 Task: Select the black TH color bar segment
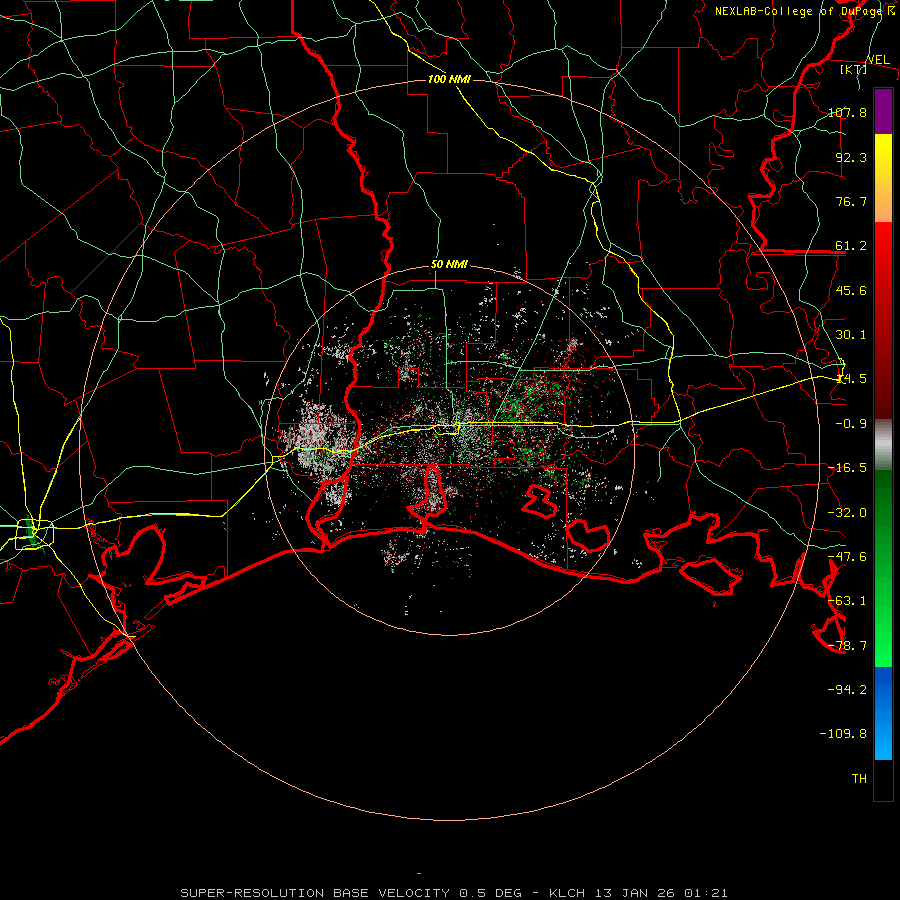tap(883, 780)
